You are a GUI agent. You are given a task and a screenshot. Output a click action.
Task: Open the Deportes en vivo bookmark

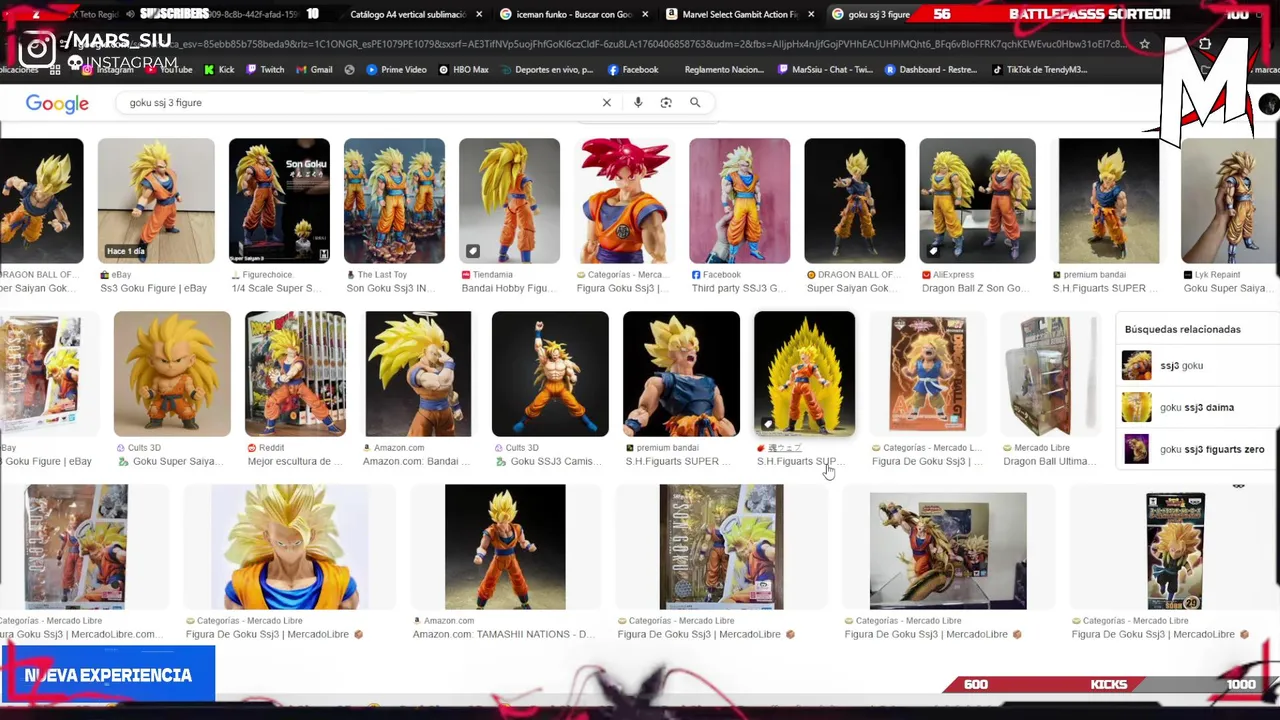pyautogui.click(x=547, y=70)
